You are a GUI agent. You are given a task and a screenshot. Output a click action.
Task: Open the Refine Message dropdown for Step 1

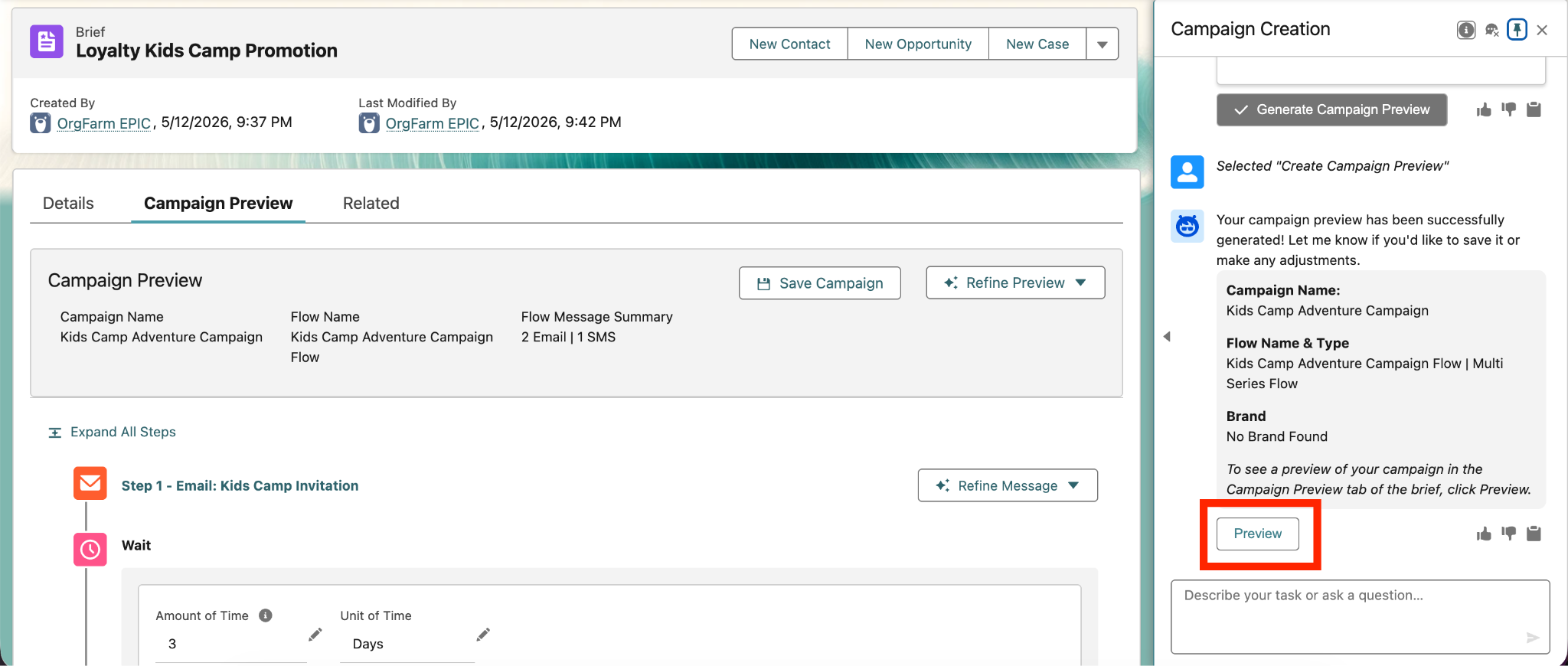[x=1008, y=486]
